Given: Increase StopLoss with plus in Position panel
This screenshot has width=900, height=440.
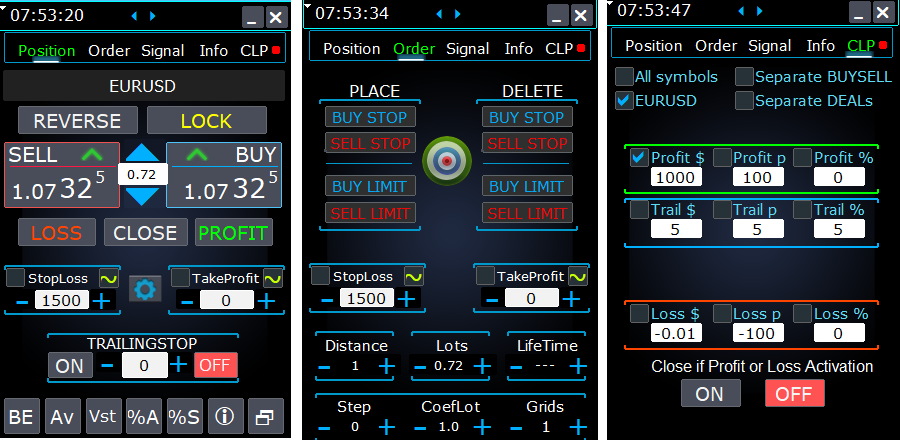Looking at the screenshot, I should click(102, 301).
